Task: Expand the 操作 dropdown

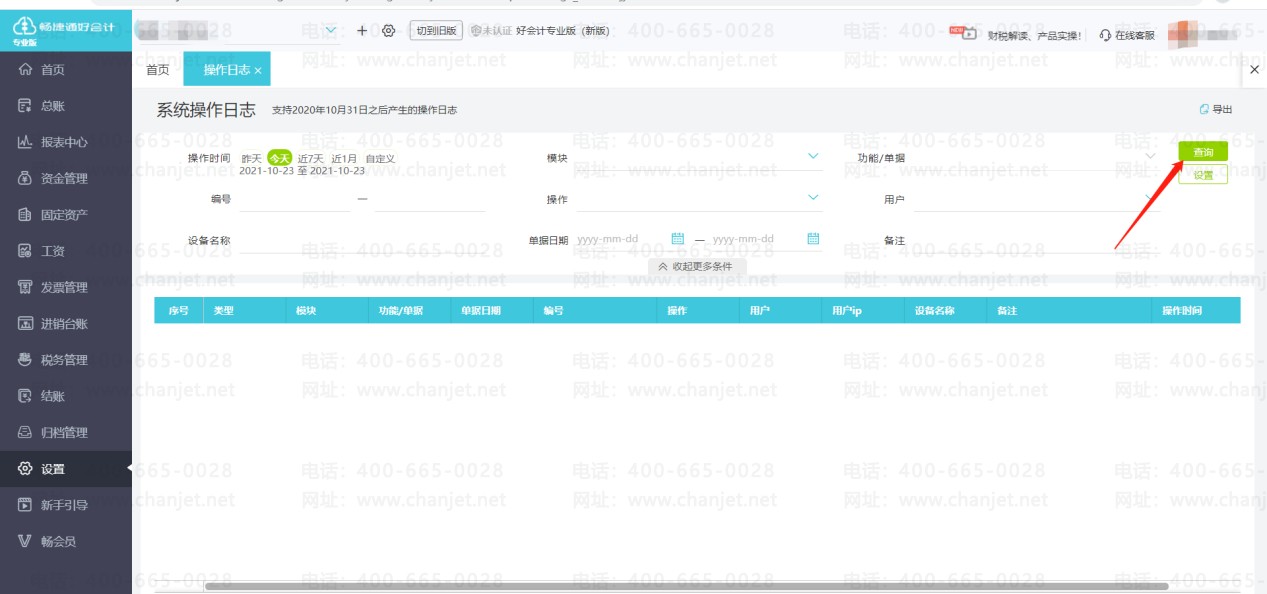Action: 812,198
